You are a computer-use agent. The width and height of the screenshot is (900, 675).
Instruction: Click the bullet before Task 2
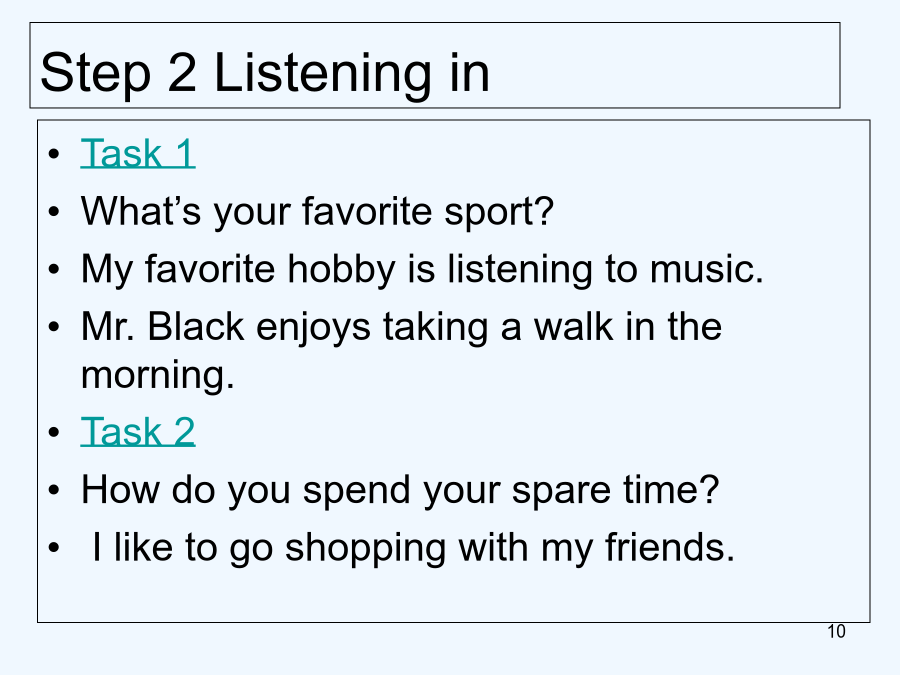(x=54, y=432)
